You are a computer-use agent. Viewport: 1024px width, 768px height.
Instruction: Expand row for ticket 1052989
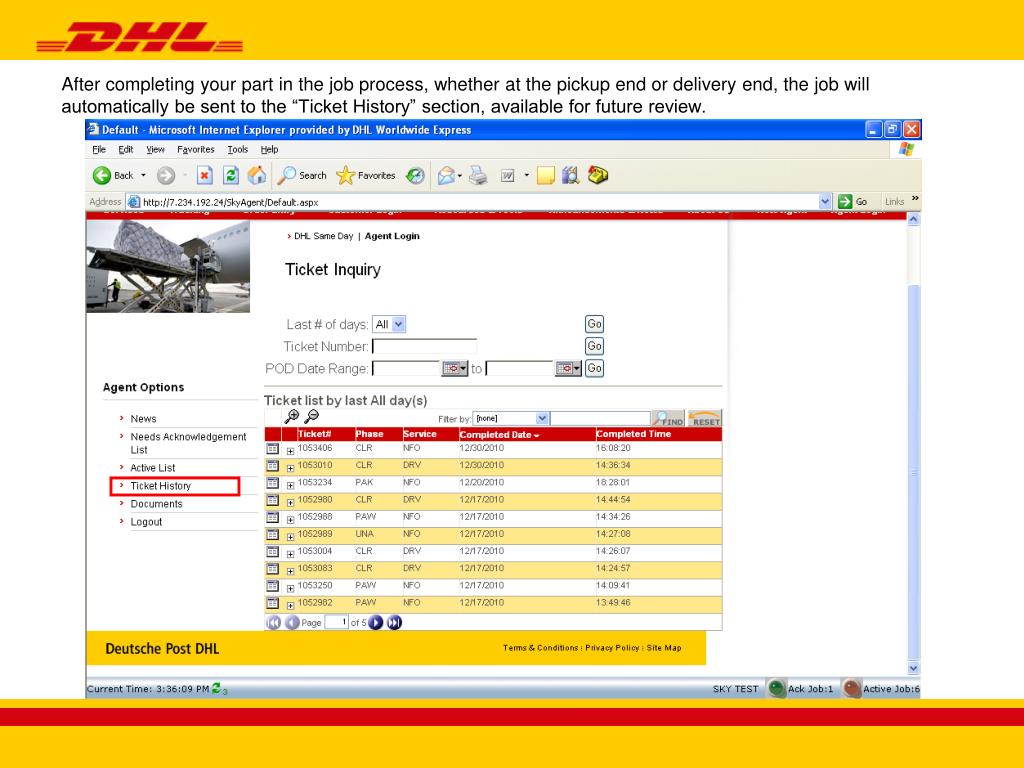291,536
